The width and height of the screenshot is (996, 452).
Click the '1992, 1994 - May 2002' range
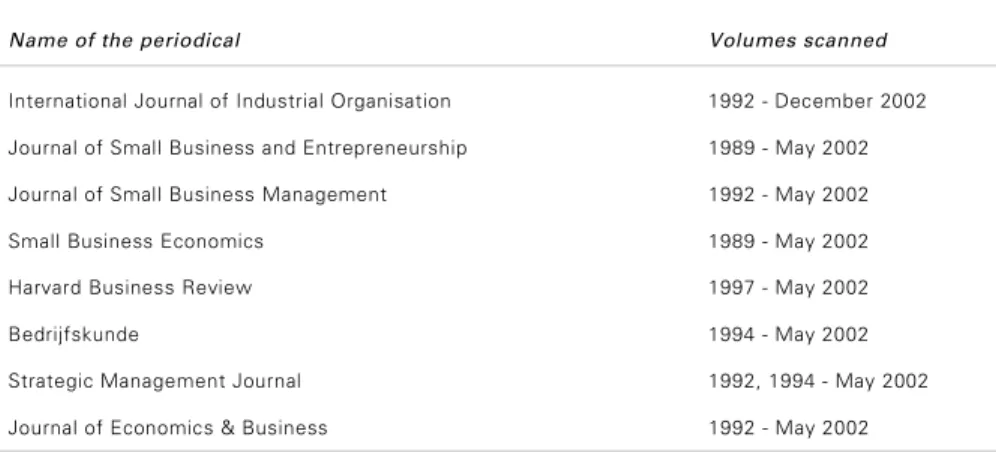(x=818, y=381)
